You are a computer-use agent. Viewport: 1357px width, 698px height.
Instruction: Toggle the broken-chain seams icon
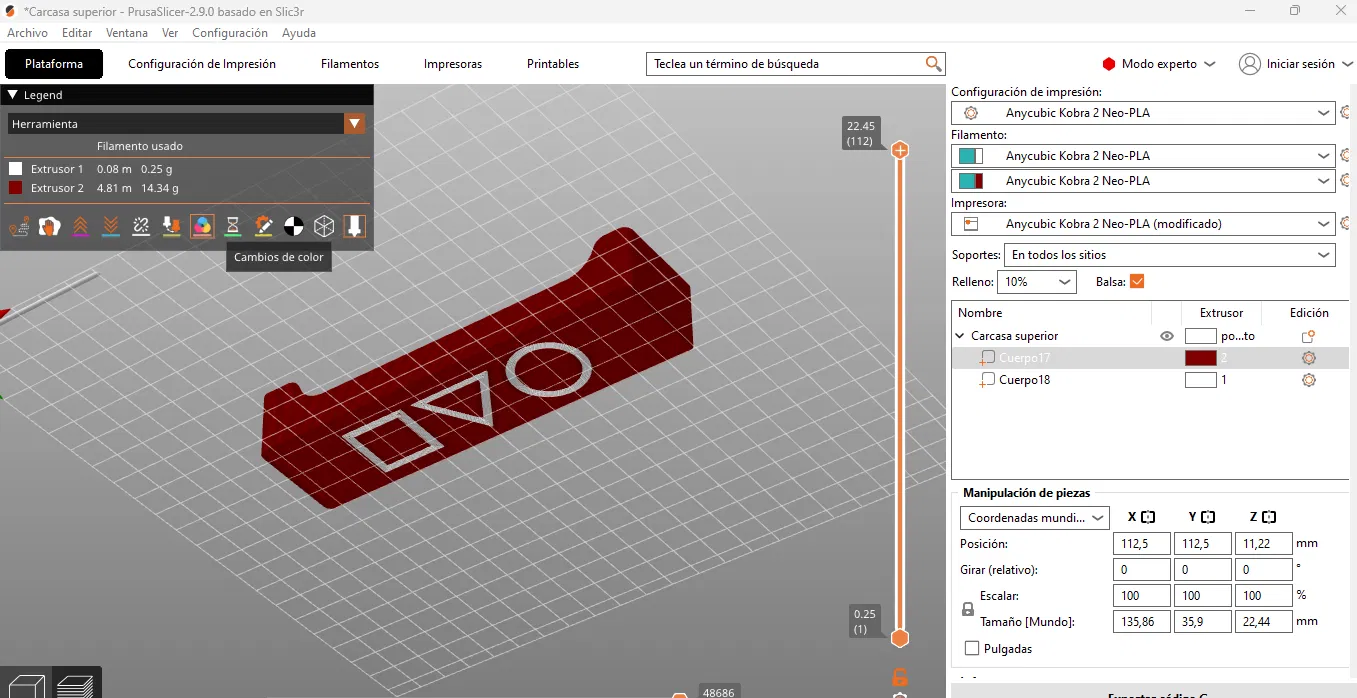tap(141, 226)
